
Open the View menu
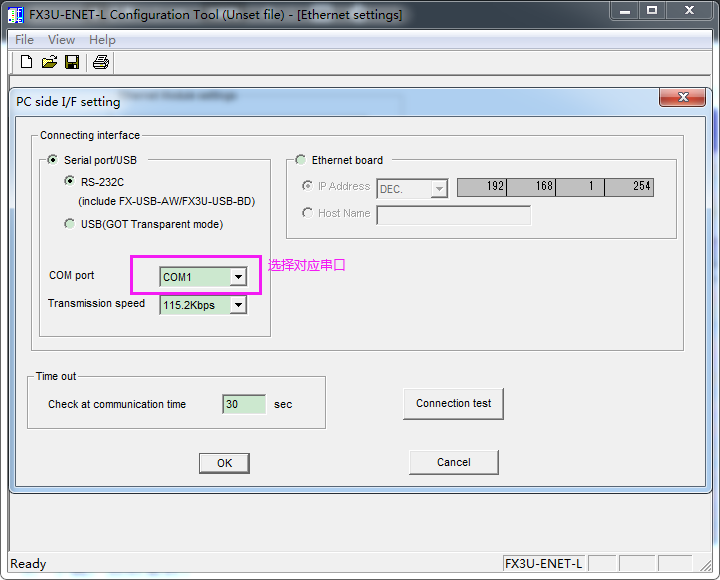62,40
